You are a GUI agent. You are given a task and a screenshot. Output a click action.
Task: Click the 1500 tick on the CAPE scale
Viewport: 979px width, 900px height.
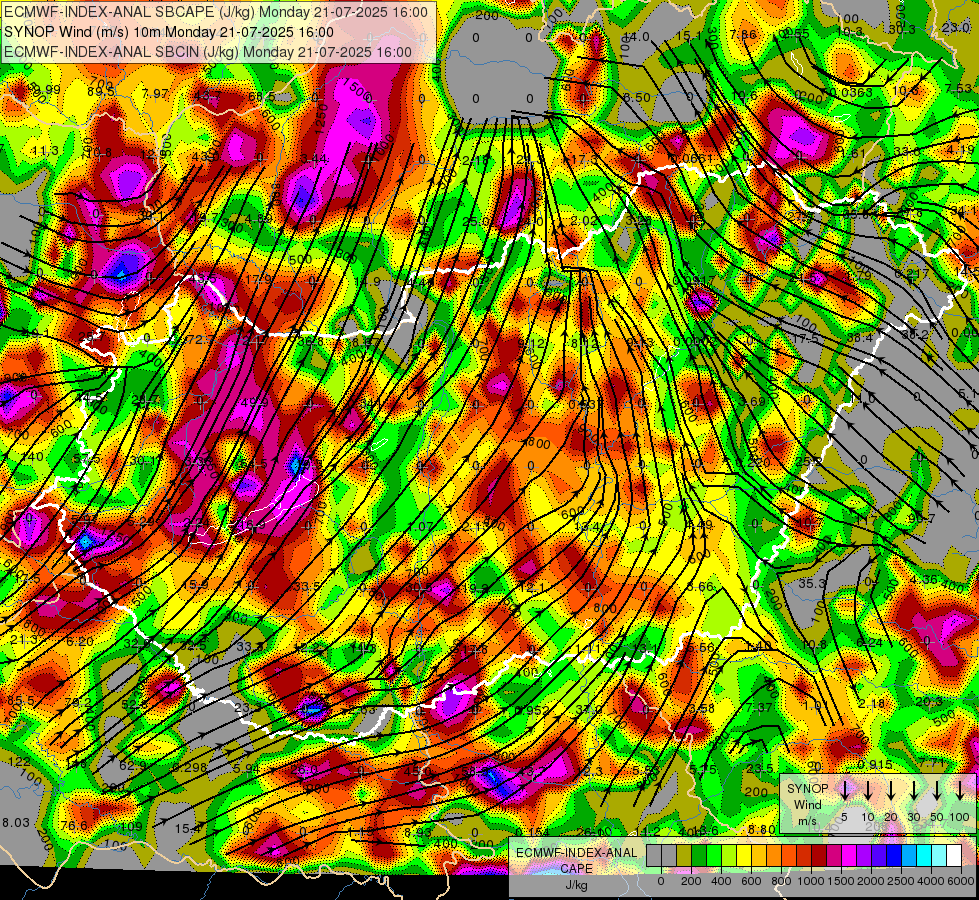pos(841,881)
